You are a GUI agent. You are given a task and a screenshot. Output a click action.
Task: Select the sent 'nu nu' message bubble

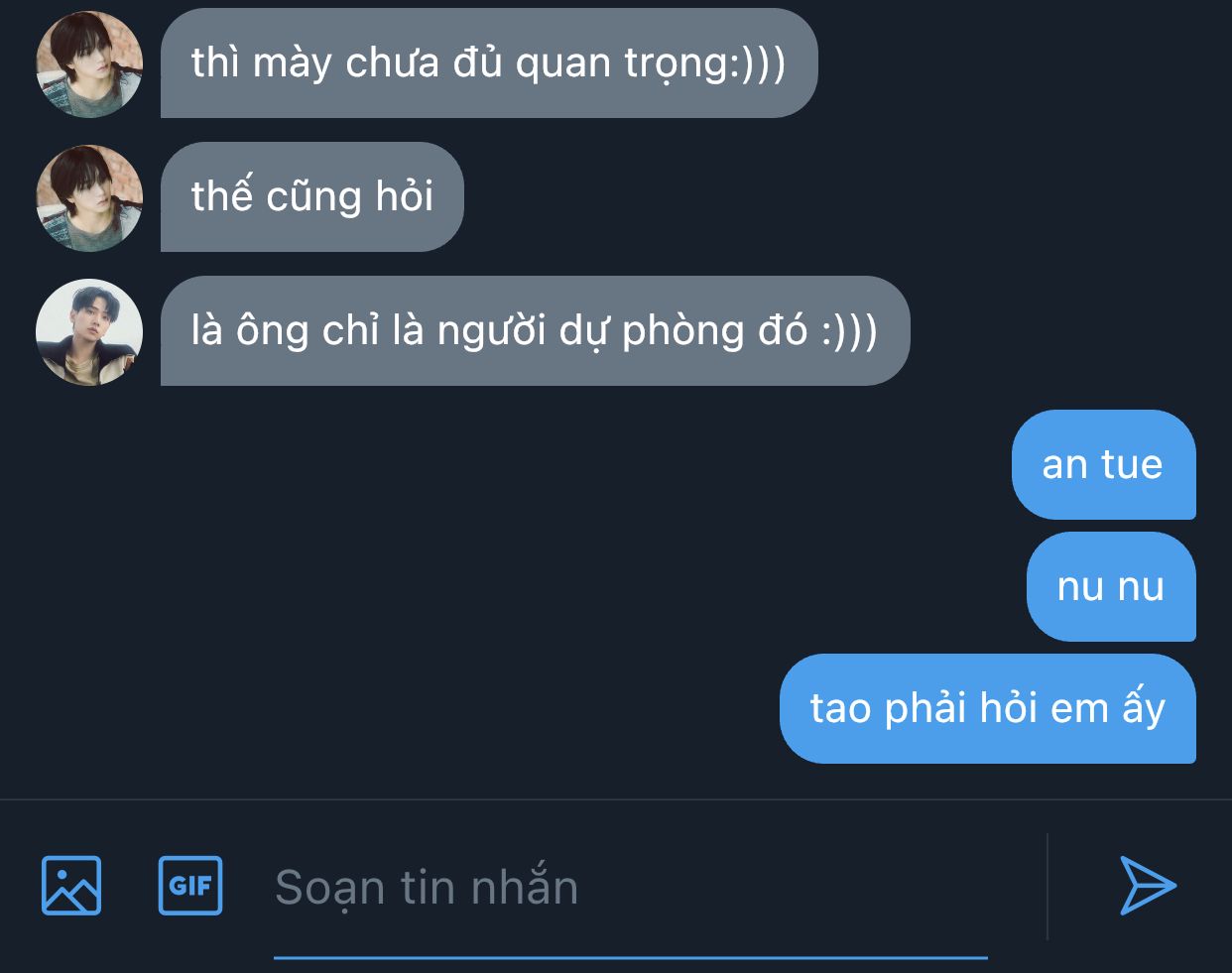[x=1111, y=586]
